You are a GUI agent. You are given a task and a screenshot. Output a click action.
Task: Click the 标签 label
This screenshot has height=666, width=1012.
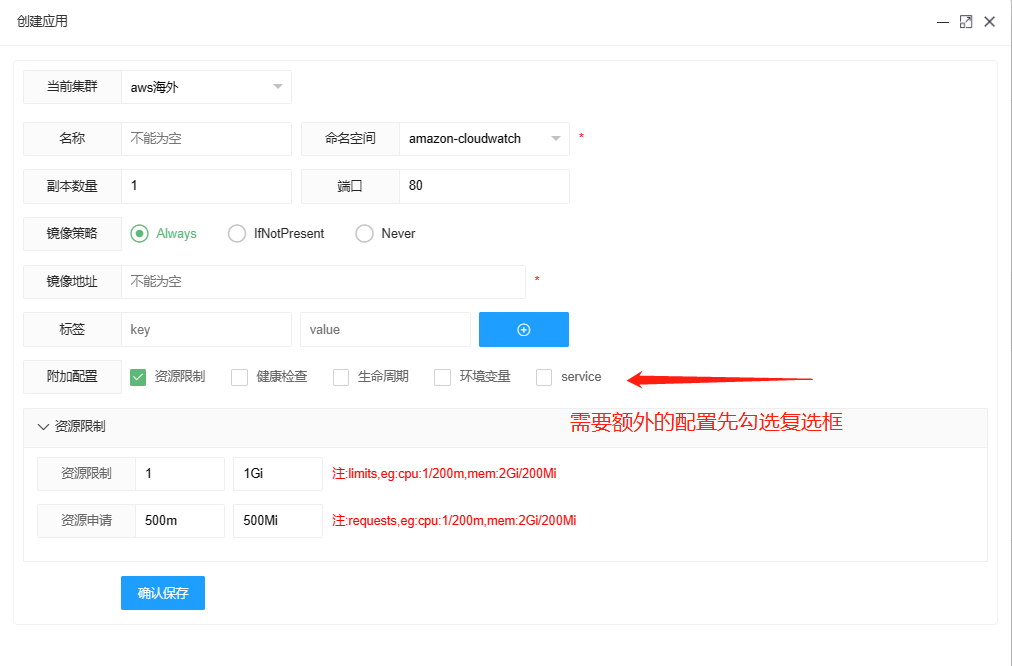72,330
